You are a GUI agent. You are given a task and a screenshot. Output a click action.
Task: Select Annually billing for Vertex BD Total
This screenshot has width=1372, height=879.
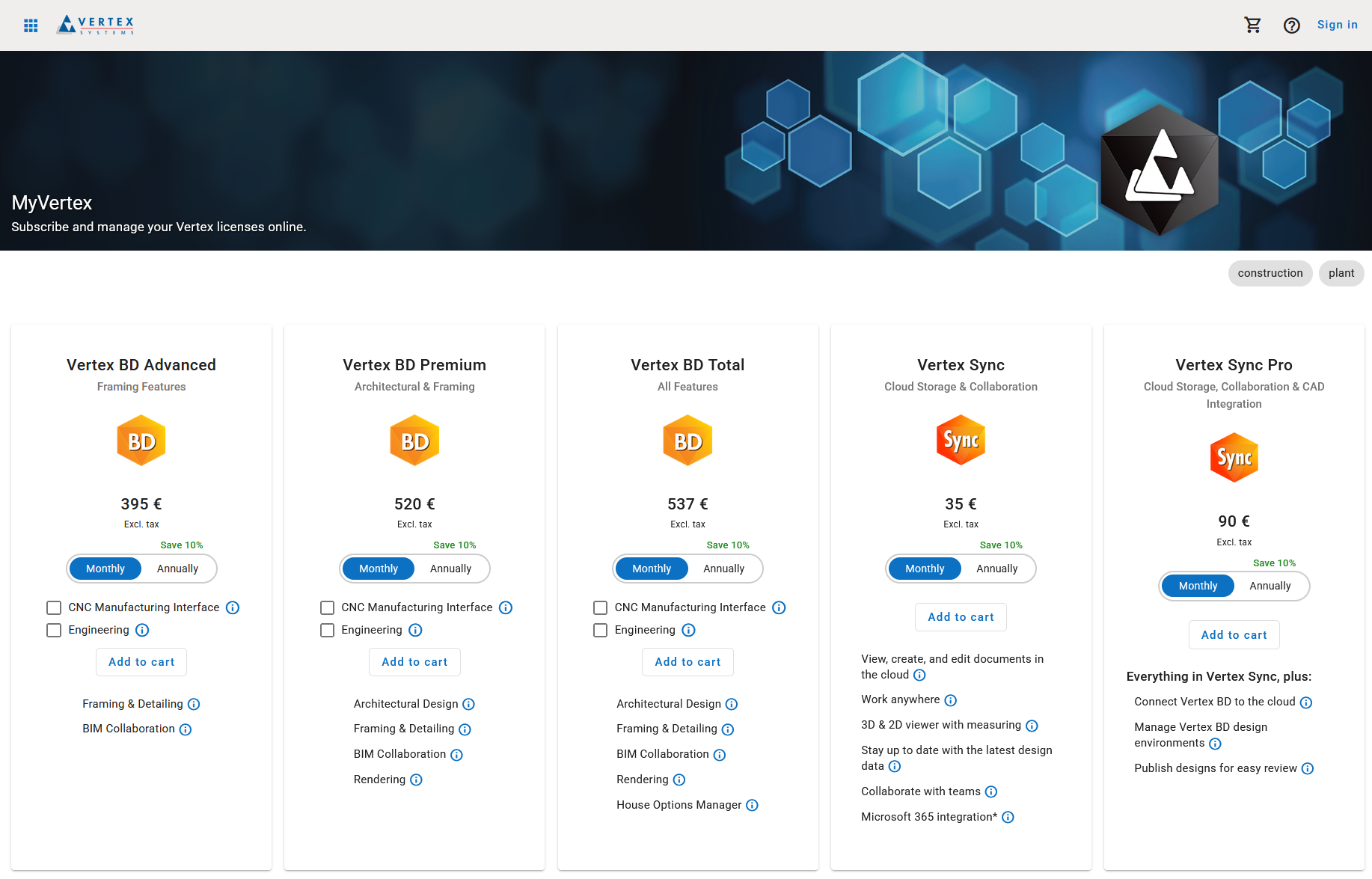(x=724, y=569)
